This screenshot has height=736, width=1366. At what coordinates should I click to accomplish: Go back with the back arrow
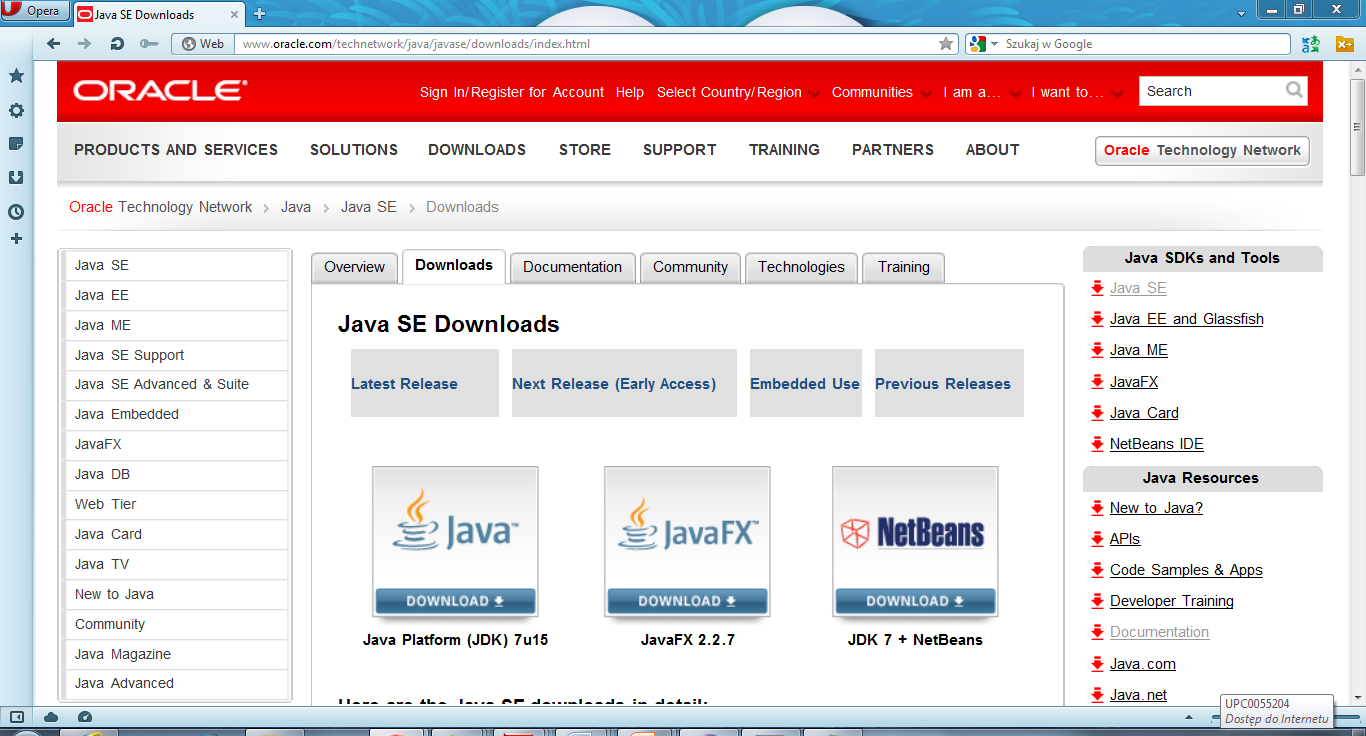[54, 44]
